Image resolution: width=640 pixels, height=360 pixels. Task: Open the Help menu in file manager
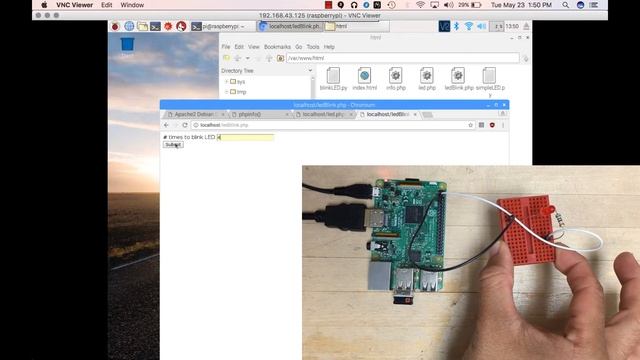(329, 47)
